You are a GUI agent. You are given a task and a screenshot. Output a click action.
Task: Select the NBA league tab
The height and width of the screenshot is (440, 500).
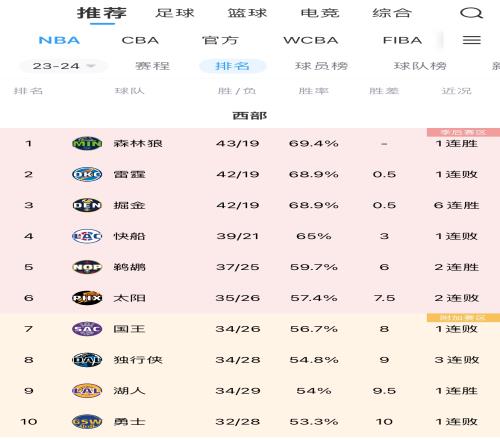coord(59,40)
